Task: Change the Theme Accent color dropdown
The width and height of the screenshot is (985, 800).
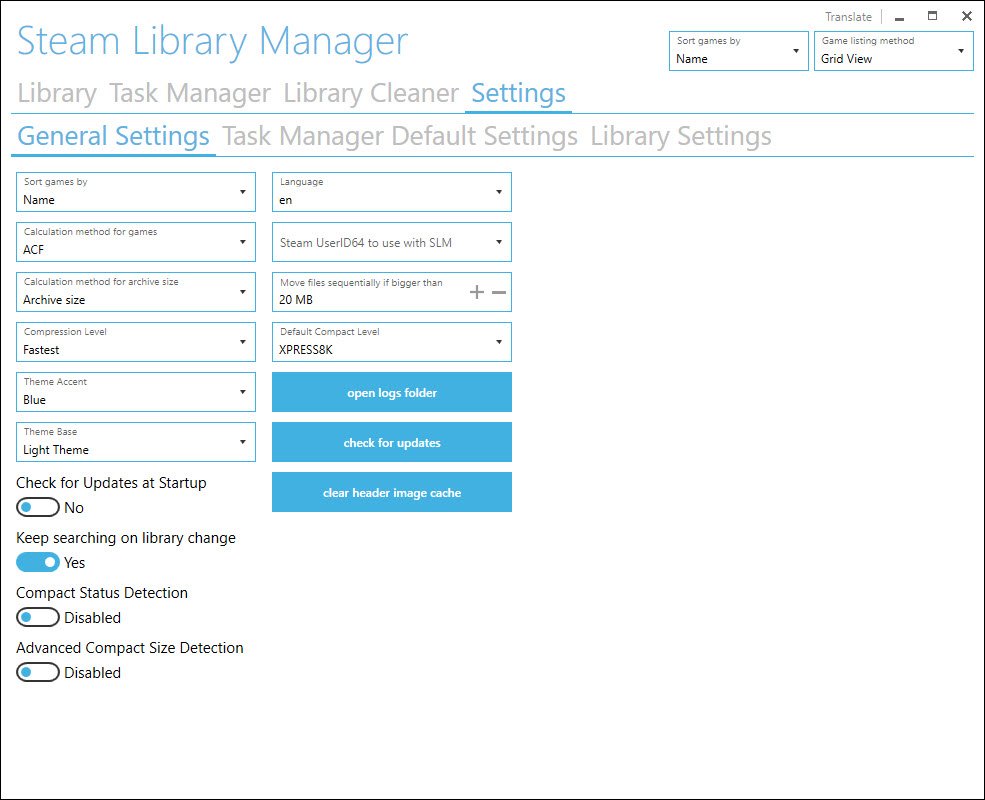Action: click(135, 392)
